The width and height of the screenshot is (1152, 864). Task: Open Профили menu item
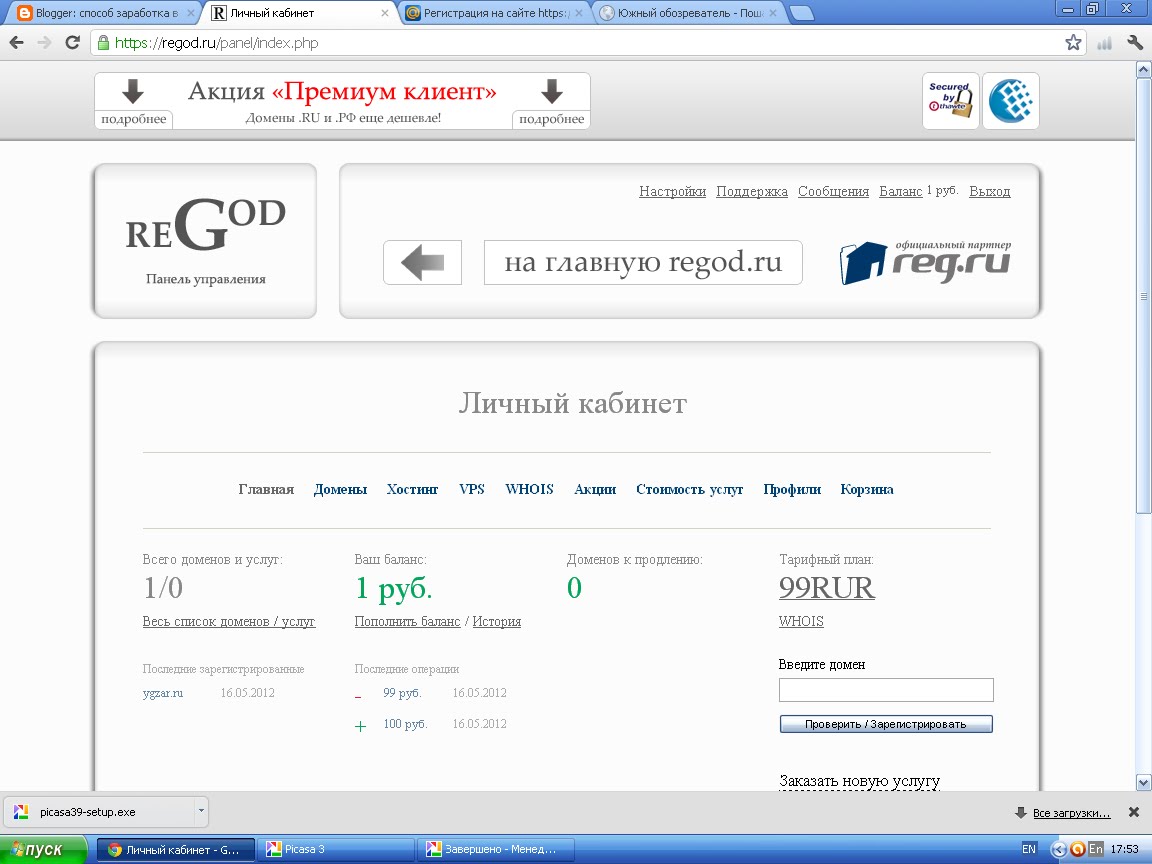[792, 489]
